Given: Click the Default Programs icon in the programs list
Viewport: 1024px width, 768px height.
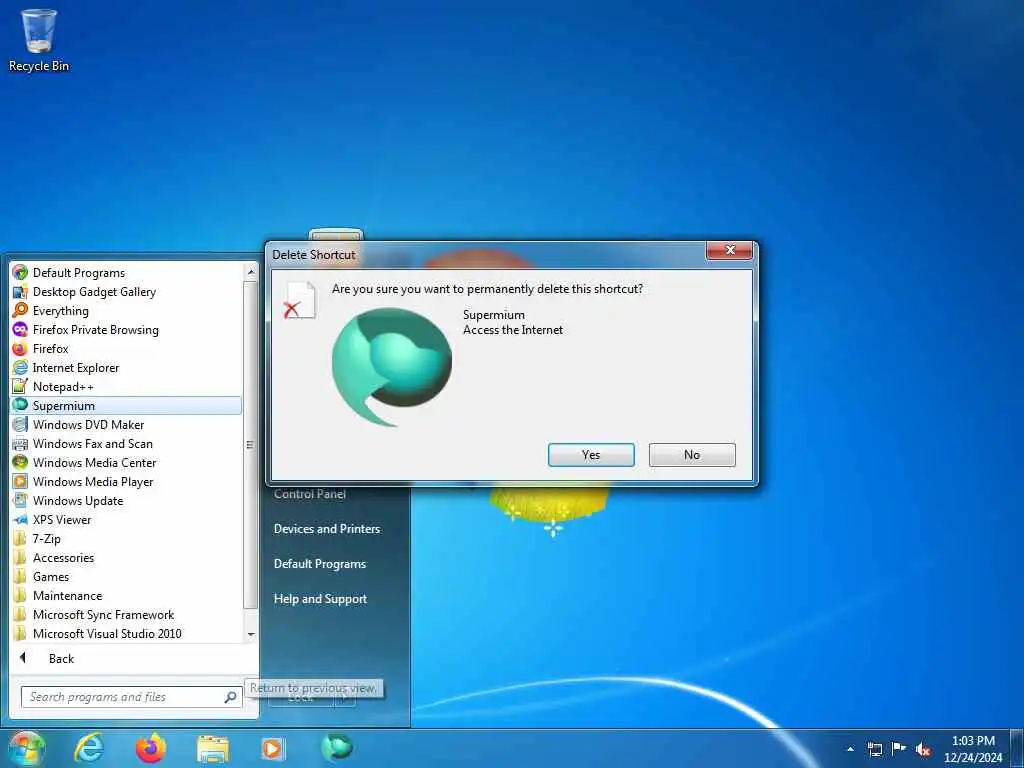Looking at the screenshot, I should [20, 272].
